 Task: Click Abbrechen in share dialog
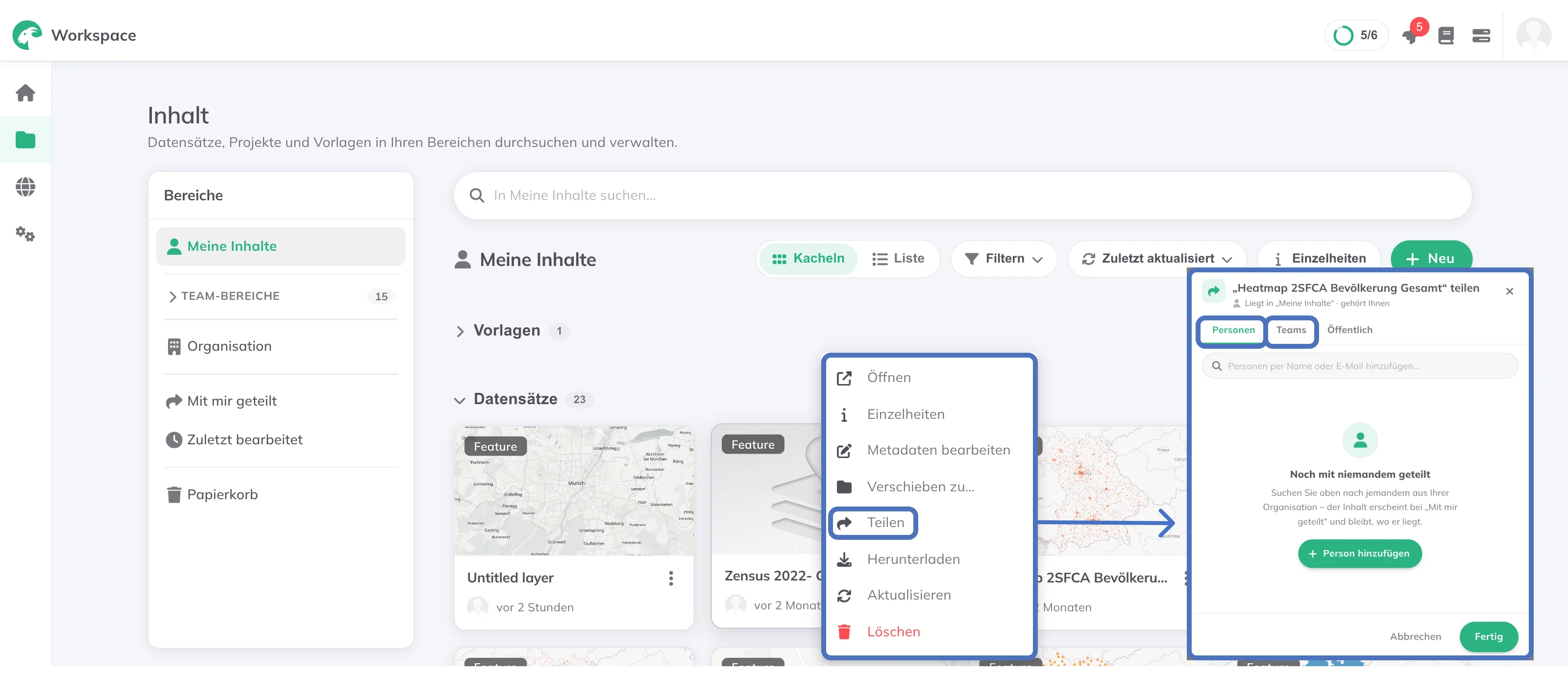click(x=1415, y=637)
